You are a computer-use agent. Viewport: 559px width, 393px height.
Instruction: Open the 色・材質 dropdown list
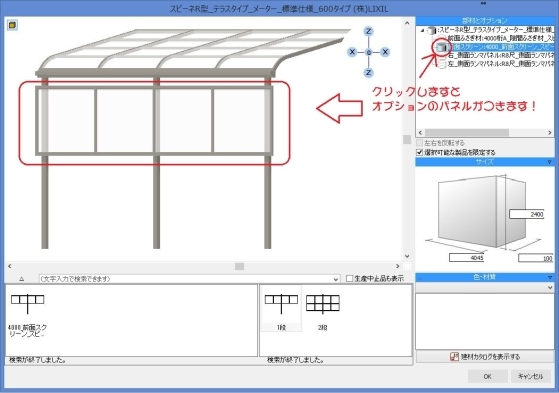click(x=549, y=287)
